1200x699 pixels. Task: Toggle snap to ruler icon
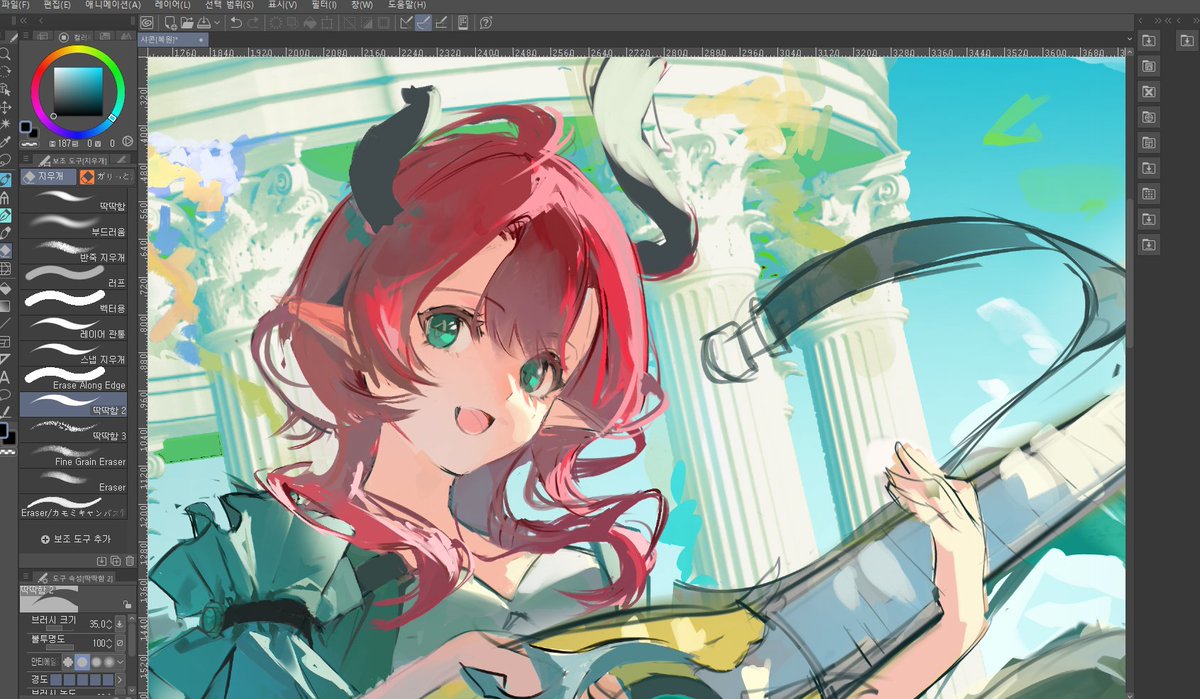[407, 22]
